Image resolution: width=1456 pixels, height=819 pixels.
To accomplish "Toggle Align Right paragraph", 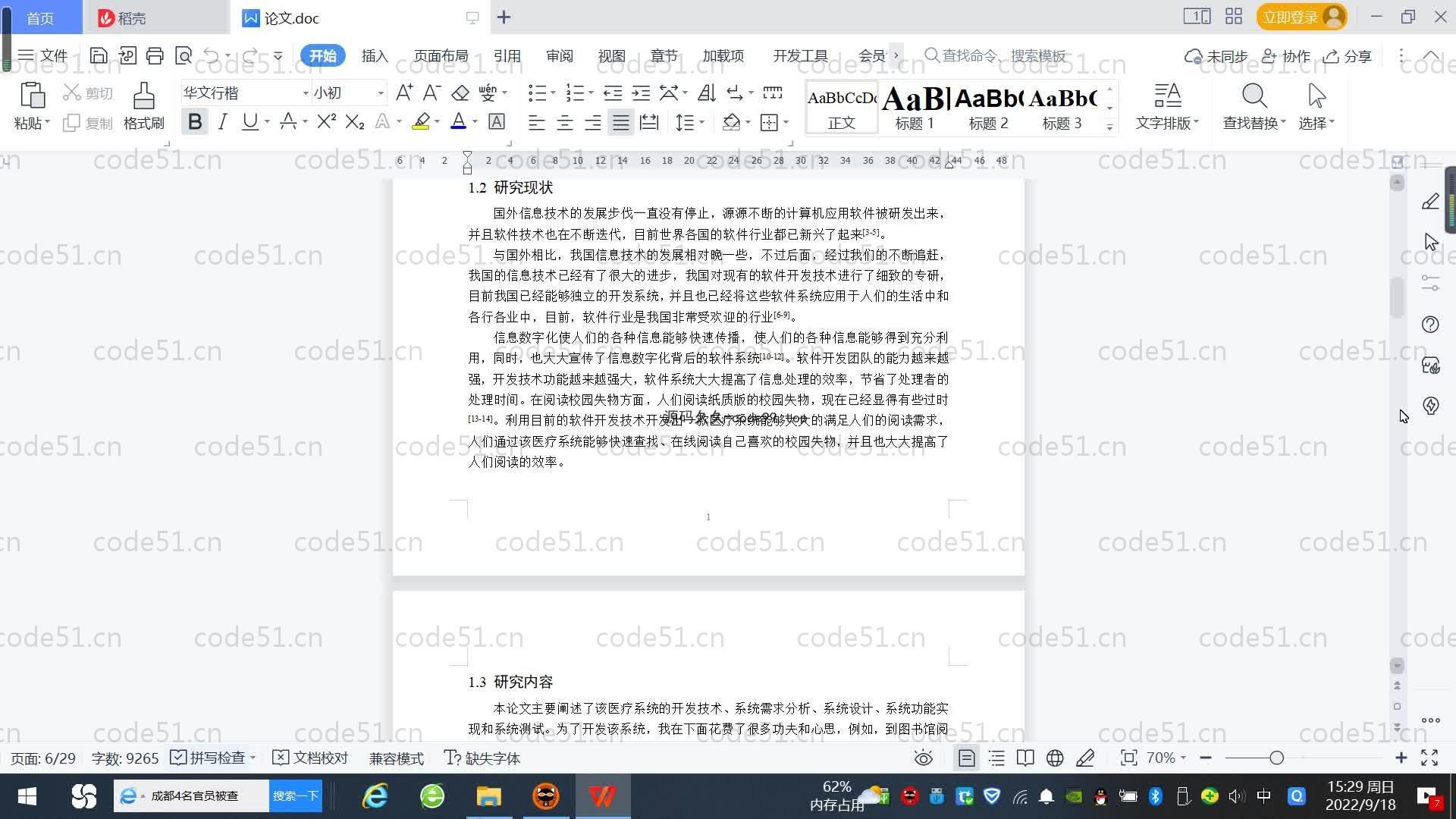I will [x=592, y=122].
